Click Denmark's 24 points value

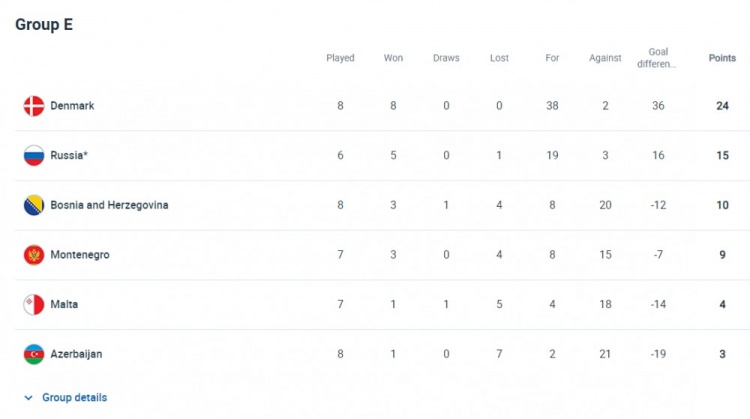coord(721,106)
